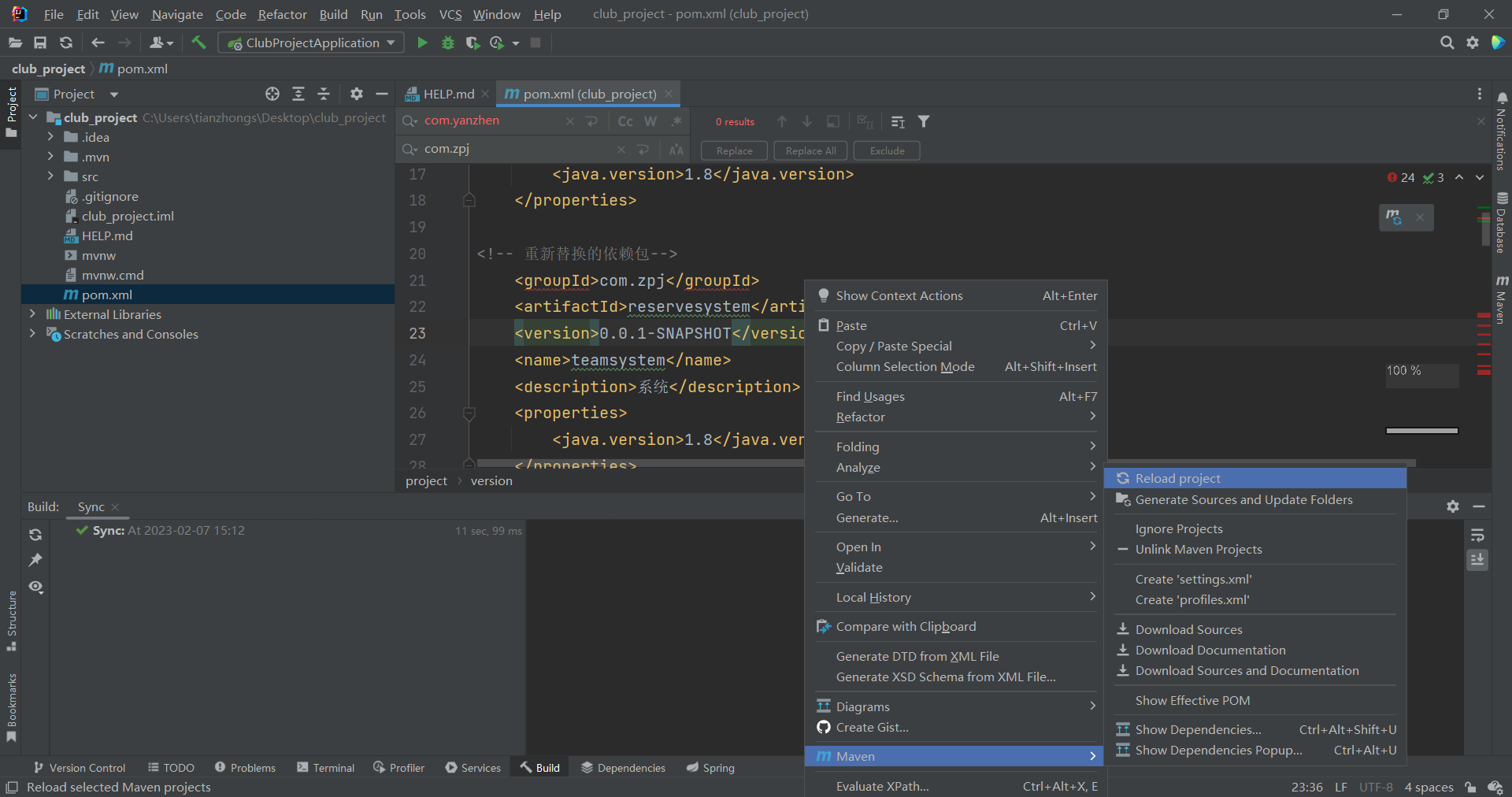Screen dimensions: 1512x797
Task: Expand the External Libraries node
Action: coord(32,314)
